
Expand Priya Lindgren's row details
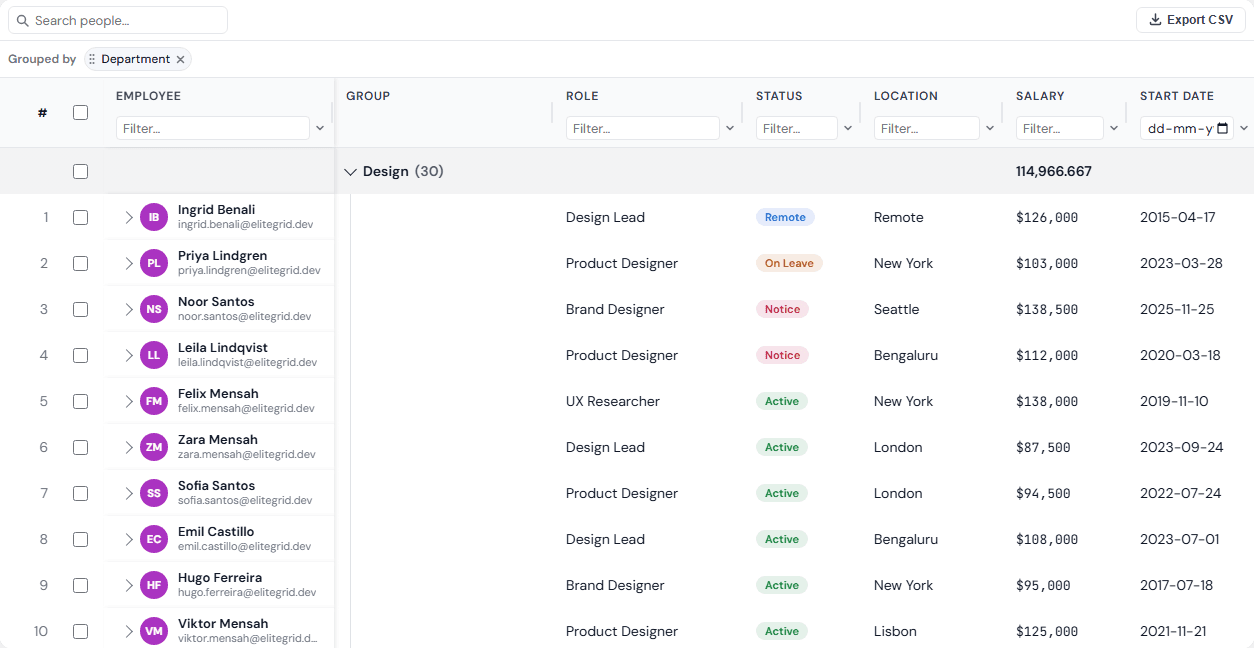pos(129,263)
